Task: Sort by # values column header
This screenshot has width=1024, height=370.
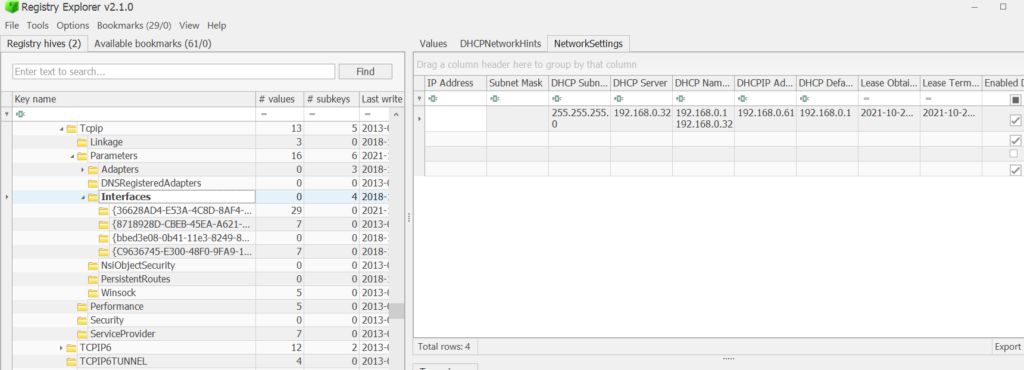Action: pyautogui.click(x=279, y=99)
